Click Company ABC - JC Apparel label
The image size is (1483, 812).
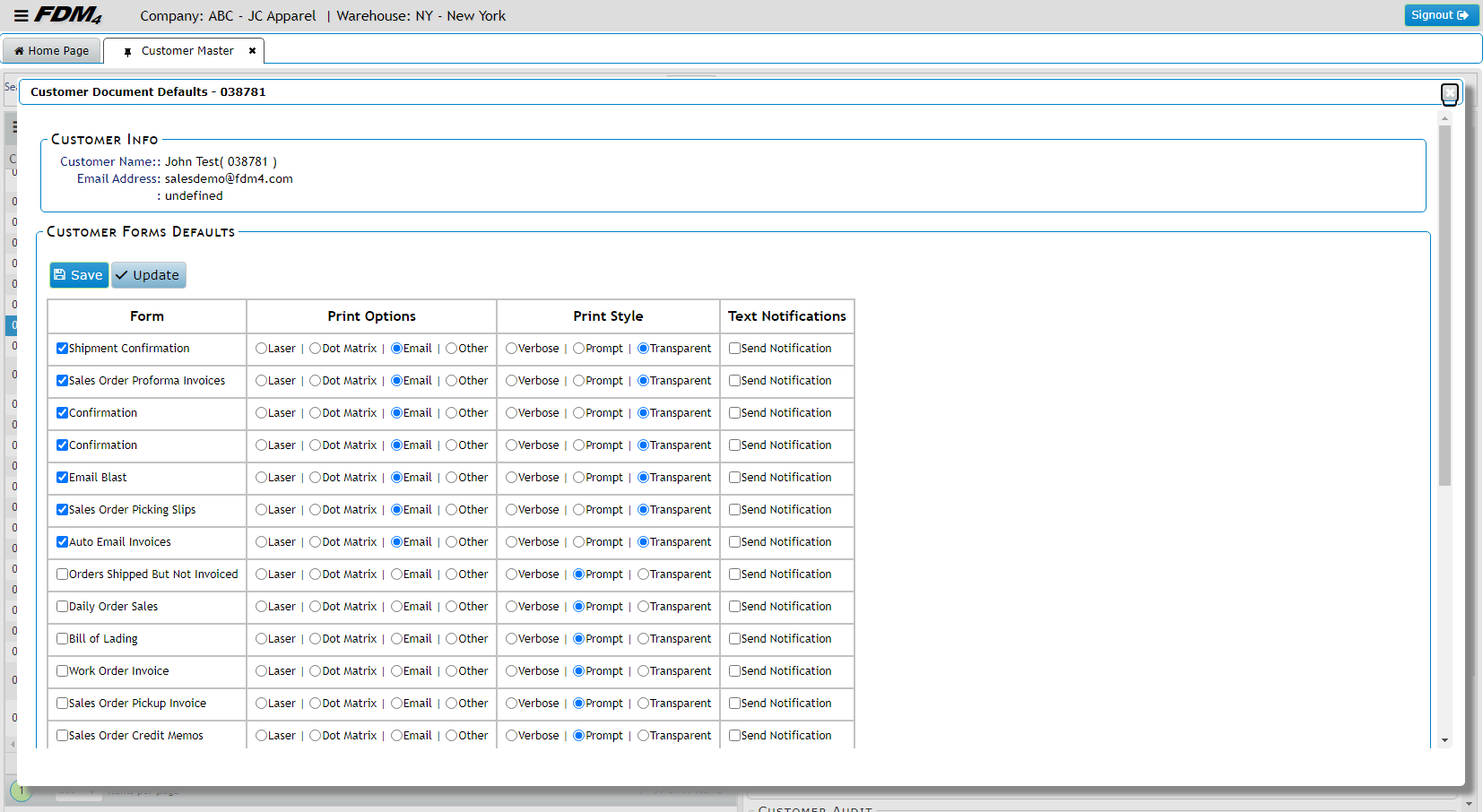coord(228,16)
